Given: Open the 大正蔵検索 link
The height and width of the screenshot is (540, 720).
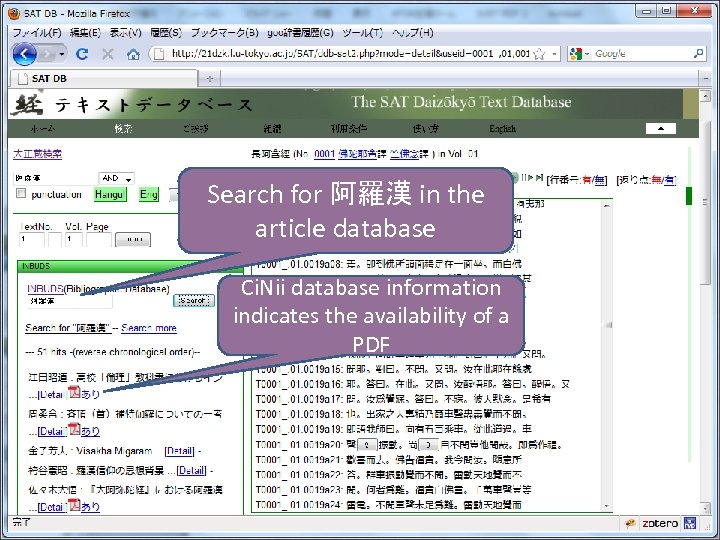Looking at the screenshot, I should pyautogui.click(x=37, y=153).
